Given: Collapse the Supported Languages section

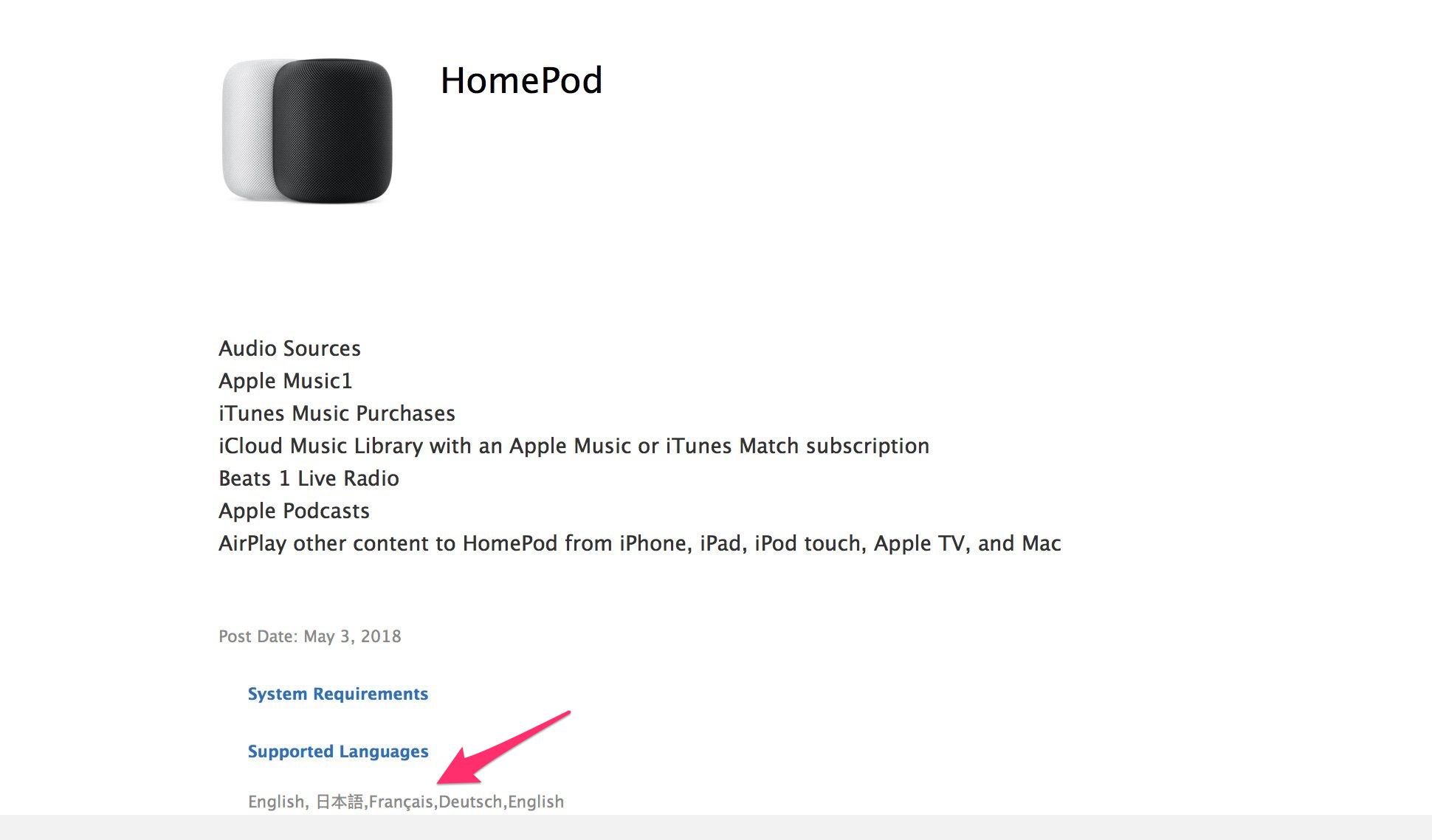Looking at the screenshot, I should coord(337,751).
